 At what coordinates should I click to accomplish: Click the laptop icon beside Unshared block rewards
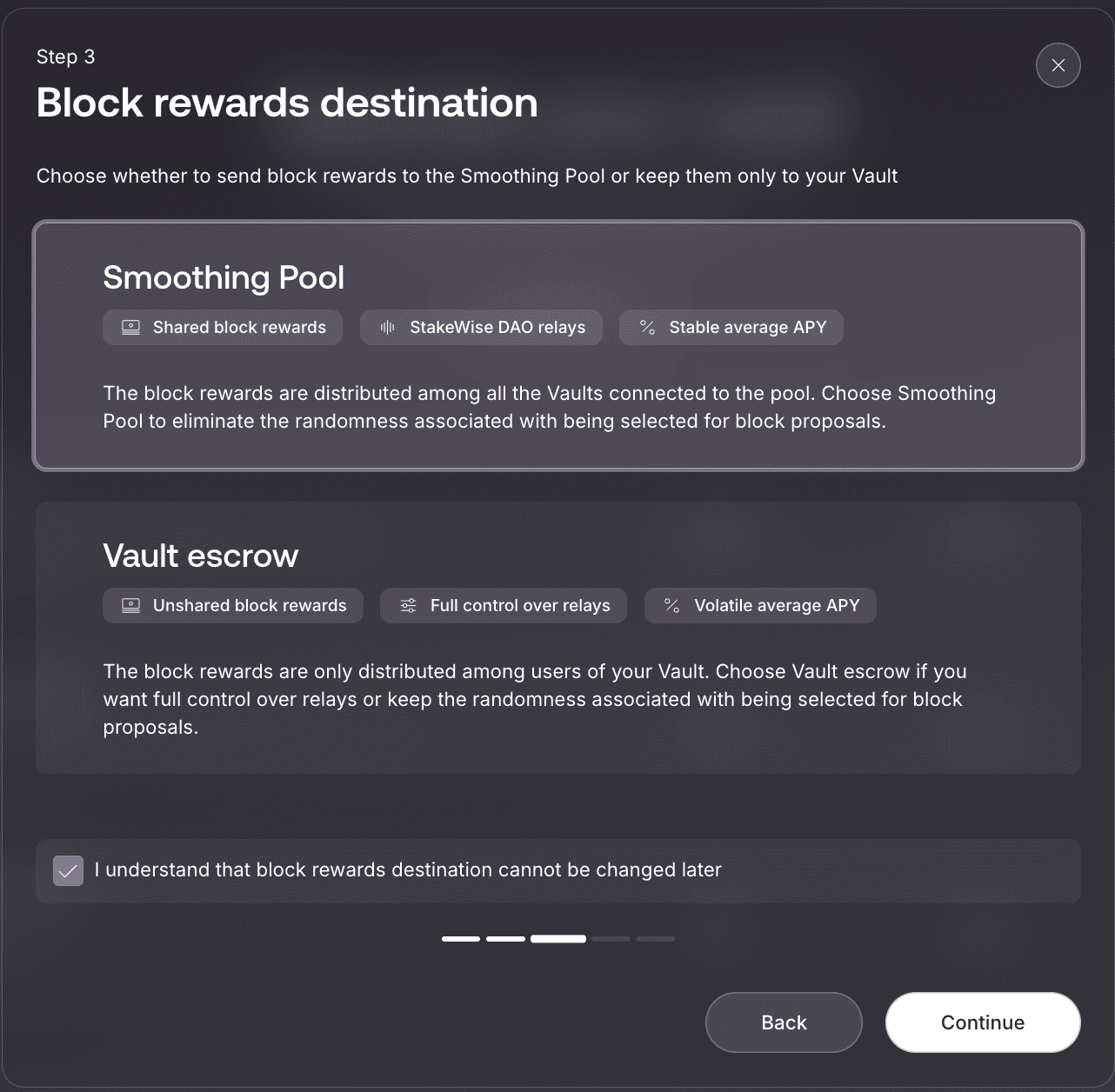(130, 606)
